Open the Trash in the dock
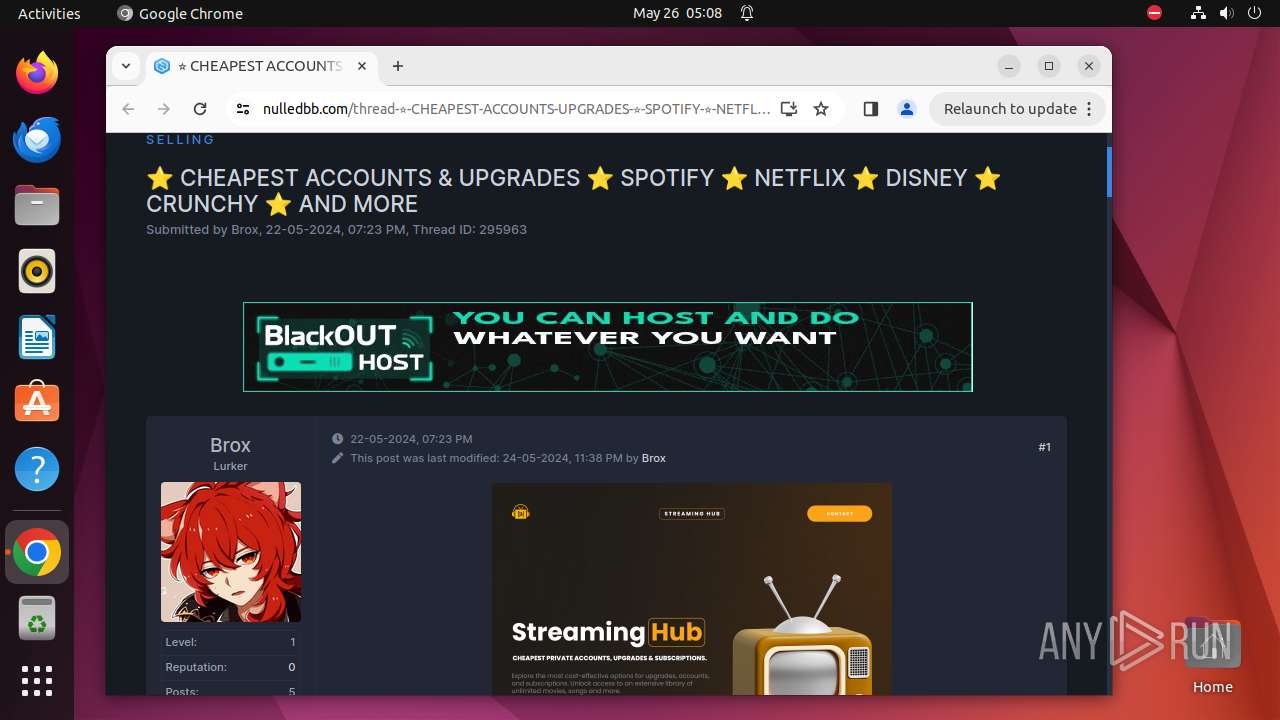This screenshot has height=720, width=1280. [x=37, y=618]
